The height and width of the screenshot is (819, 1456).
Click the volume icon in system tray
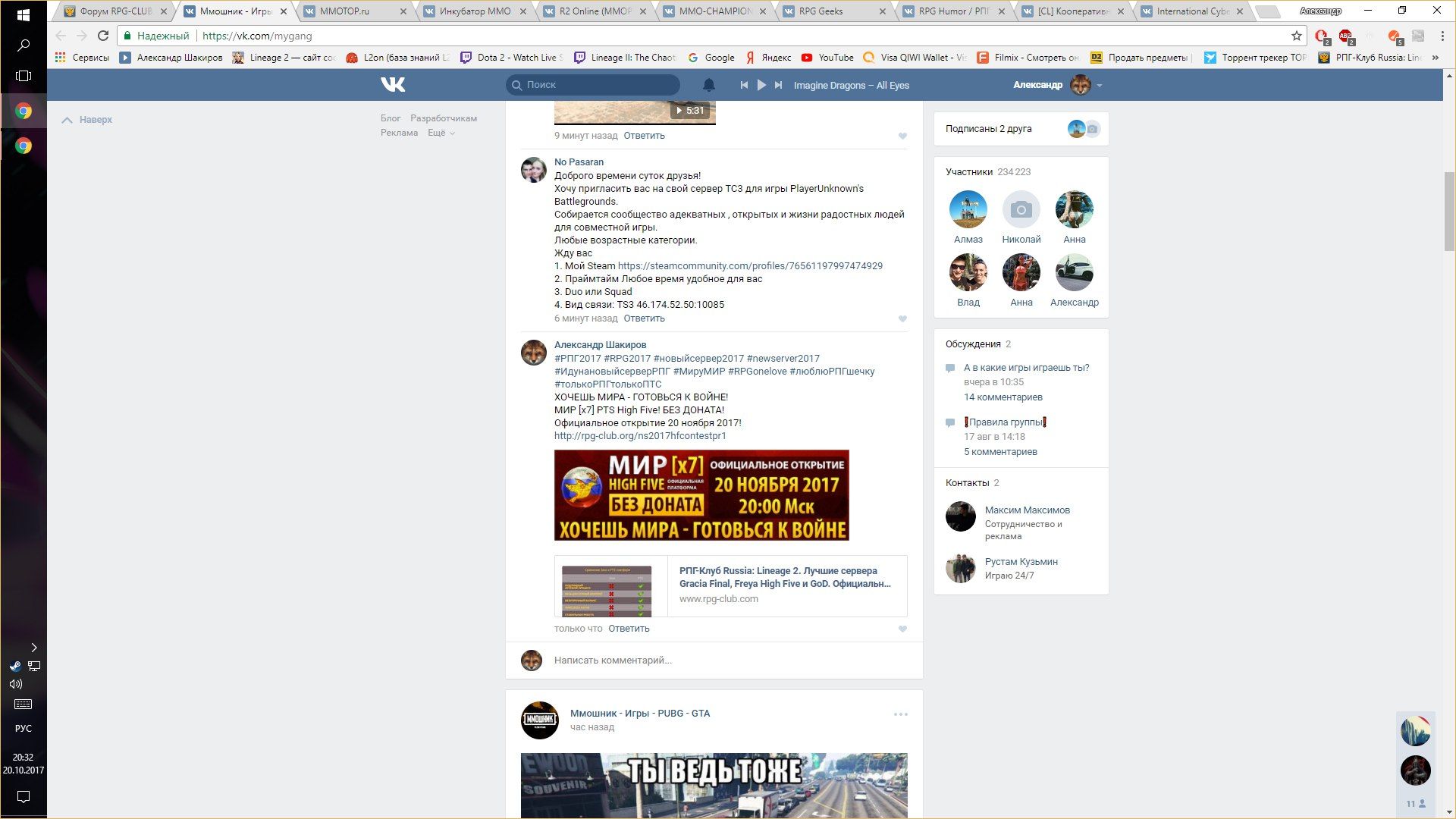tap(15, 684)
